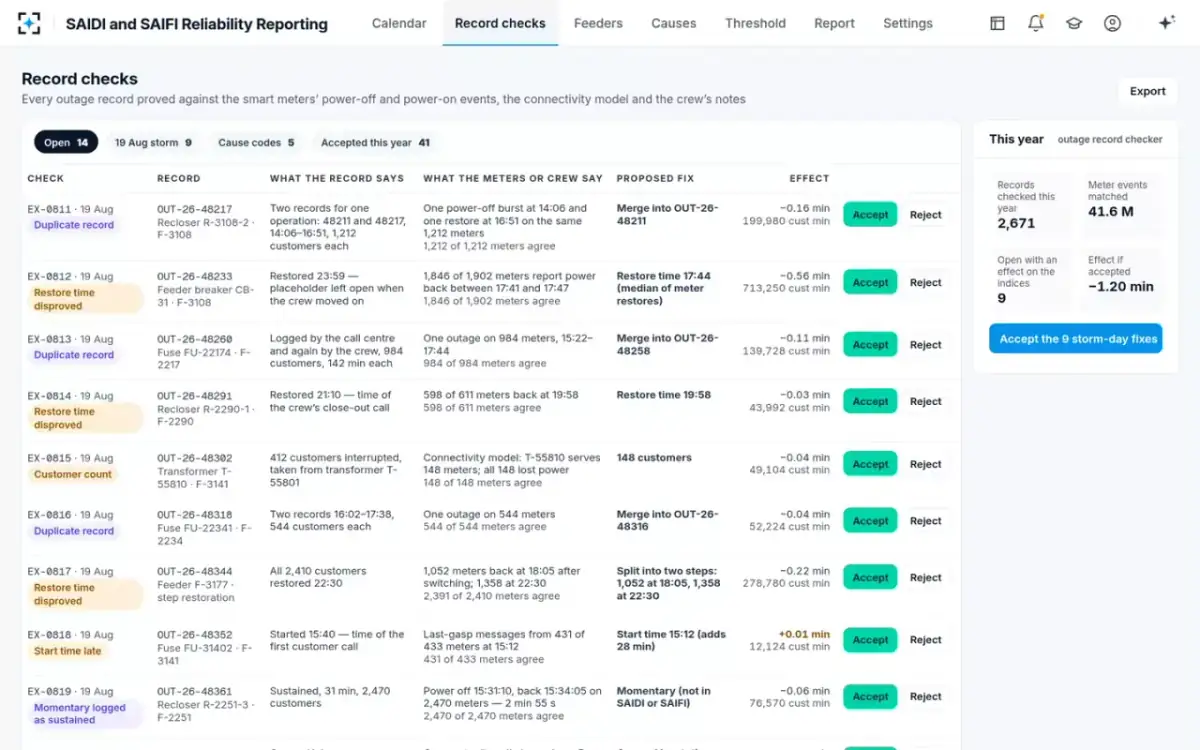Click the Meter events matched 41.6 M
Screen dimensions: 1200x750
coord(1112,212)
